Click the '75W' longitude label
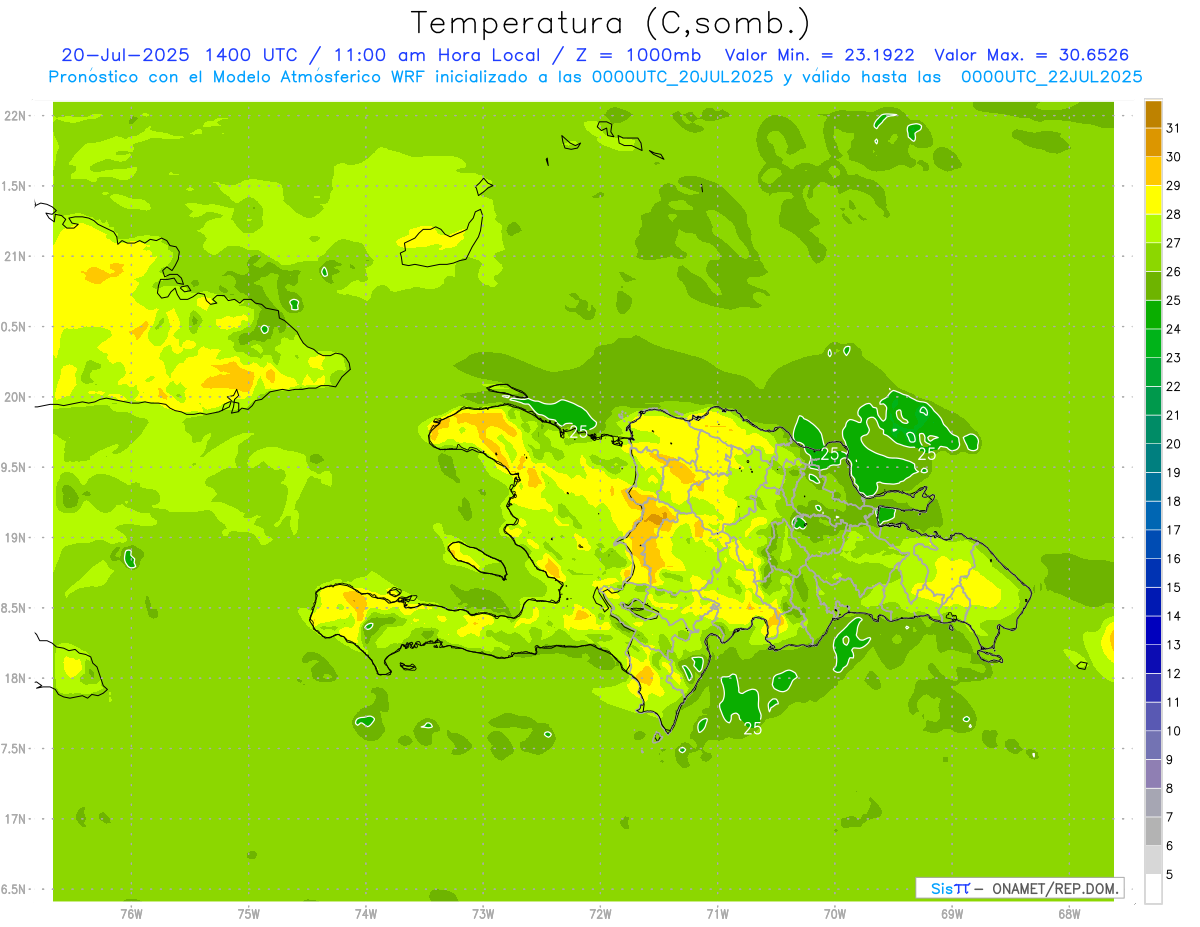 pyautogui.click(x=248, y=914)
